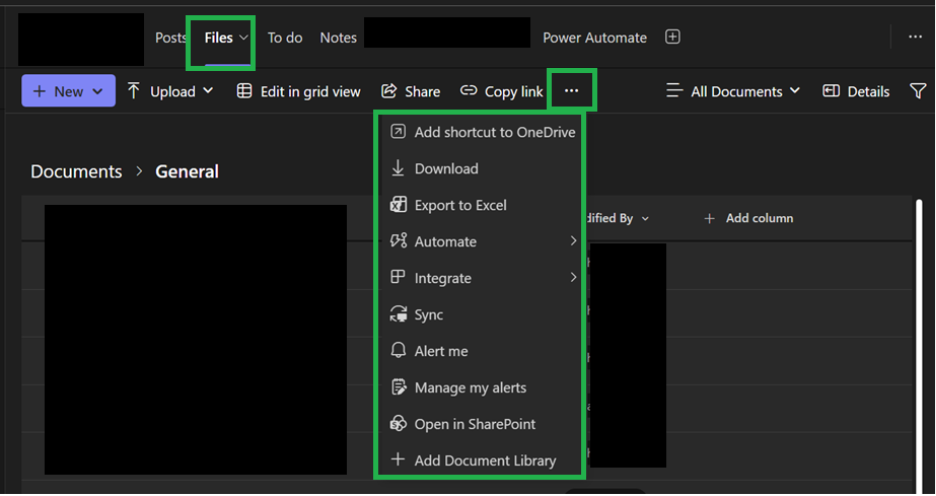Select the Copy link text
The height and width of the screenshot is (496, 936).
[x=514, y=91]
